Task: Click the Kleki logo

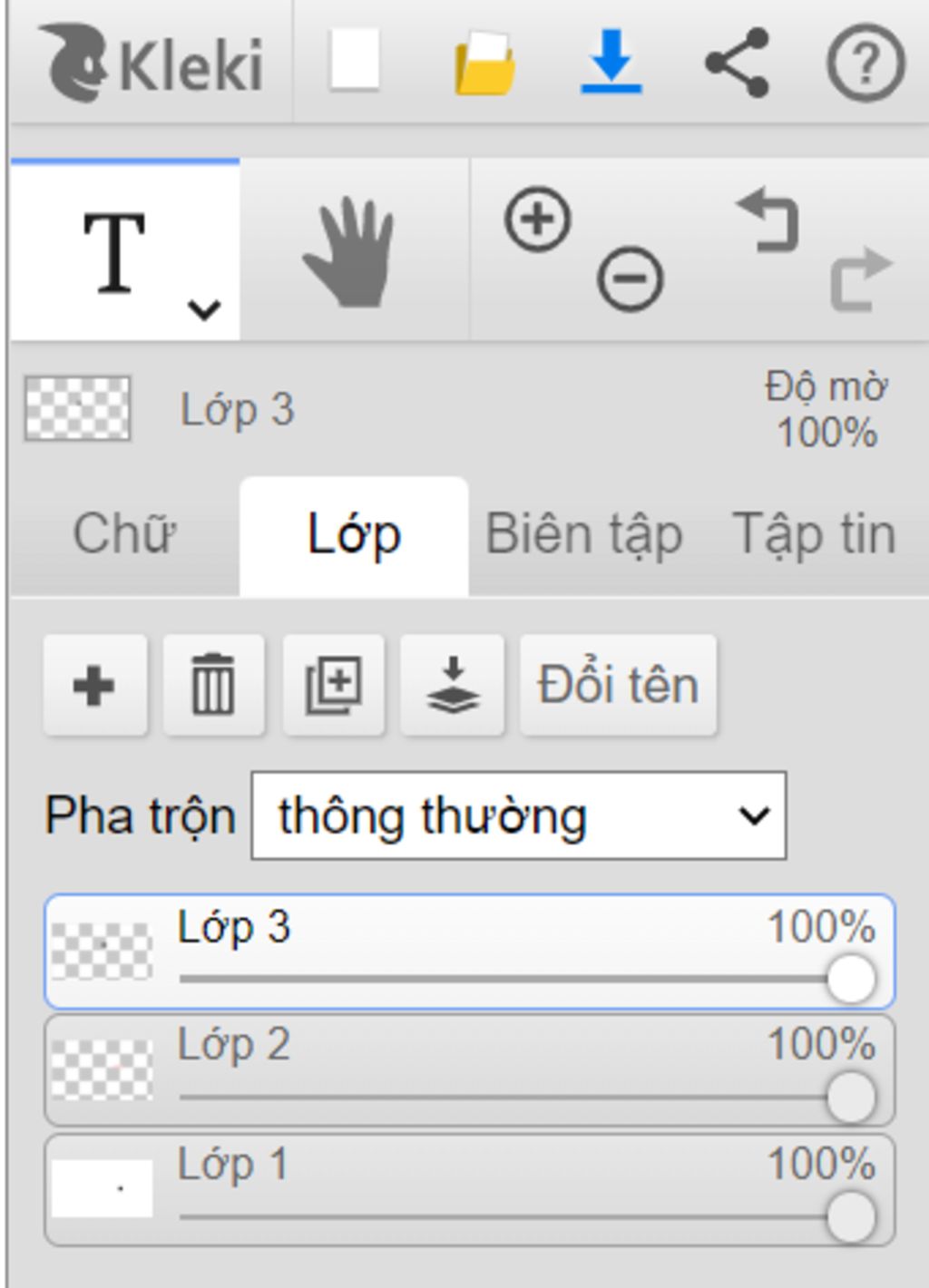Action: click(152, 63)
